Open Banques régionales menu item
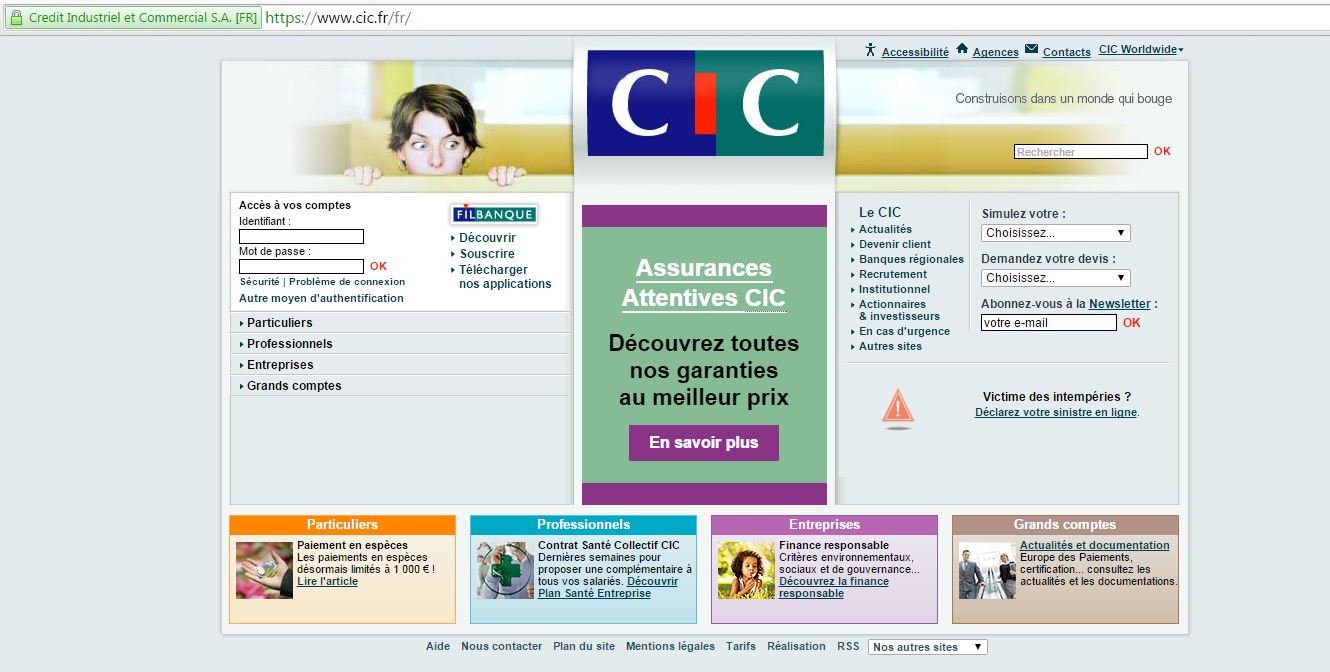This screenshot has height=672, width=1330. tap(911, 259)
